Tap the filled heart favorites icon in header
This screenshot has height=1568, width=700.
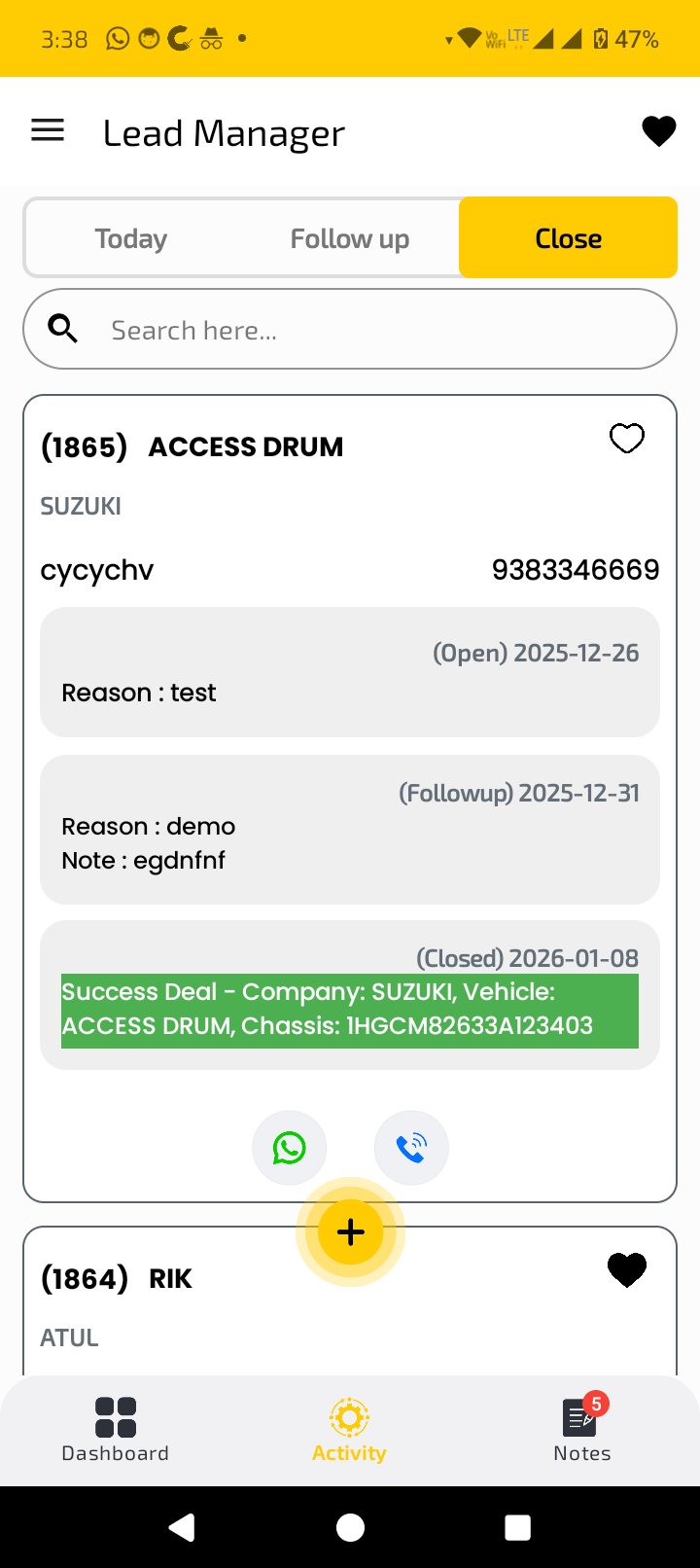(658, 131)
